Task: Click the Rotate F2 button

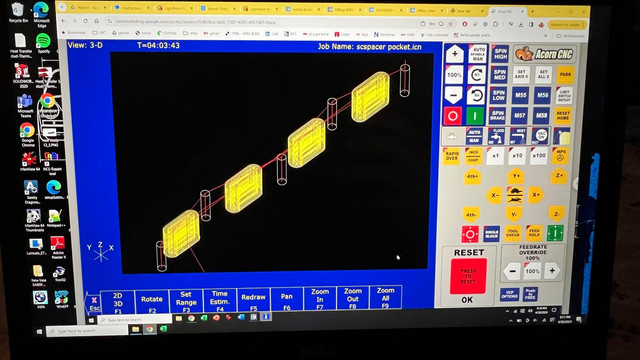Action: pyautogui.click(x=152, y=301)
